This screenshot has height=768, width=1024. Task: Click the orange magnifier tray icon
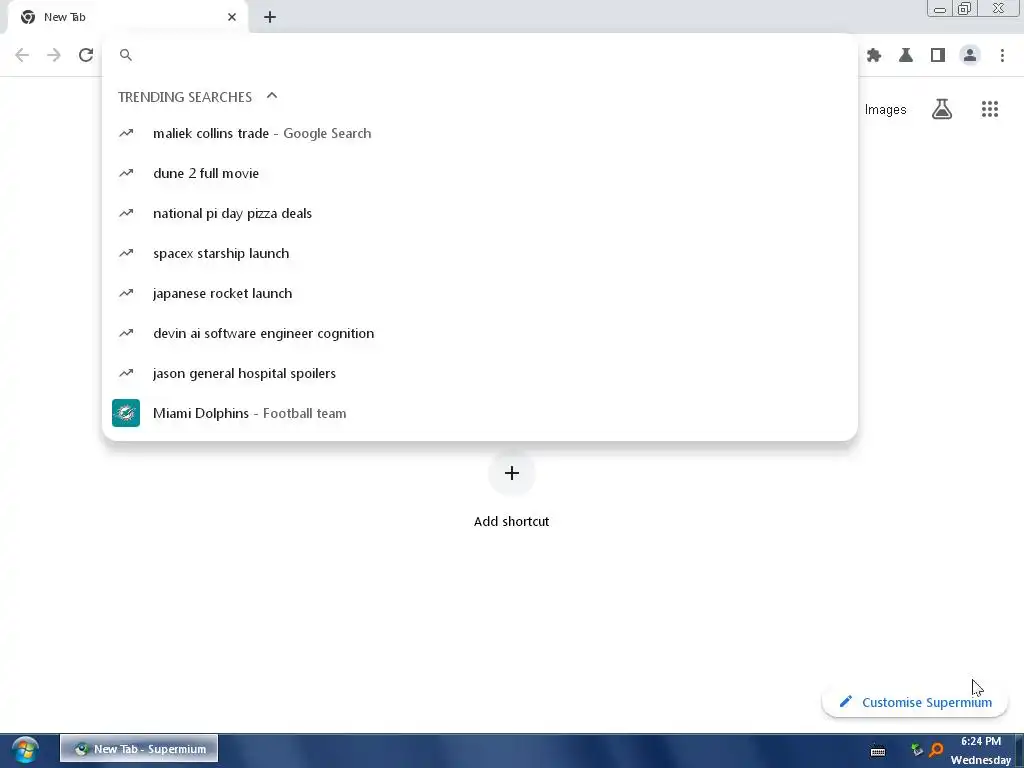pyautogui.click(x=936, y=750)
